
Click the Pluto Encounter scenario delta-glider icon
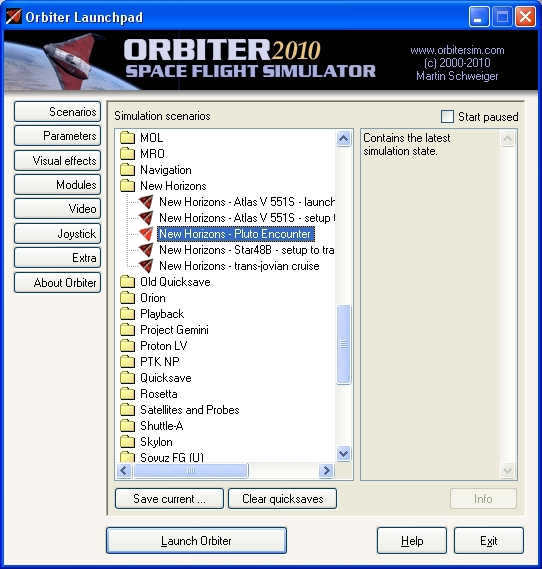coord(146,234)
